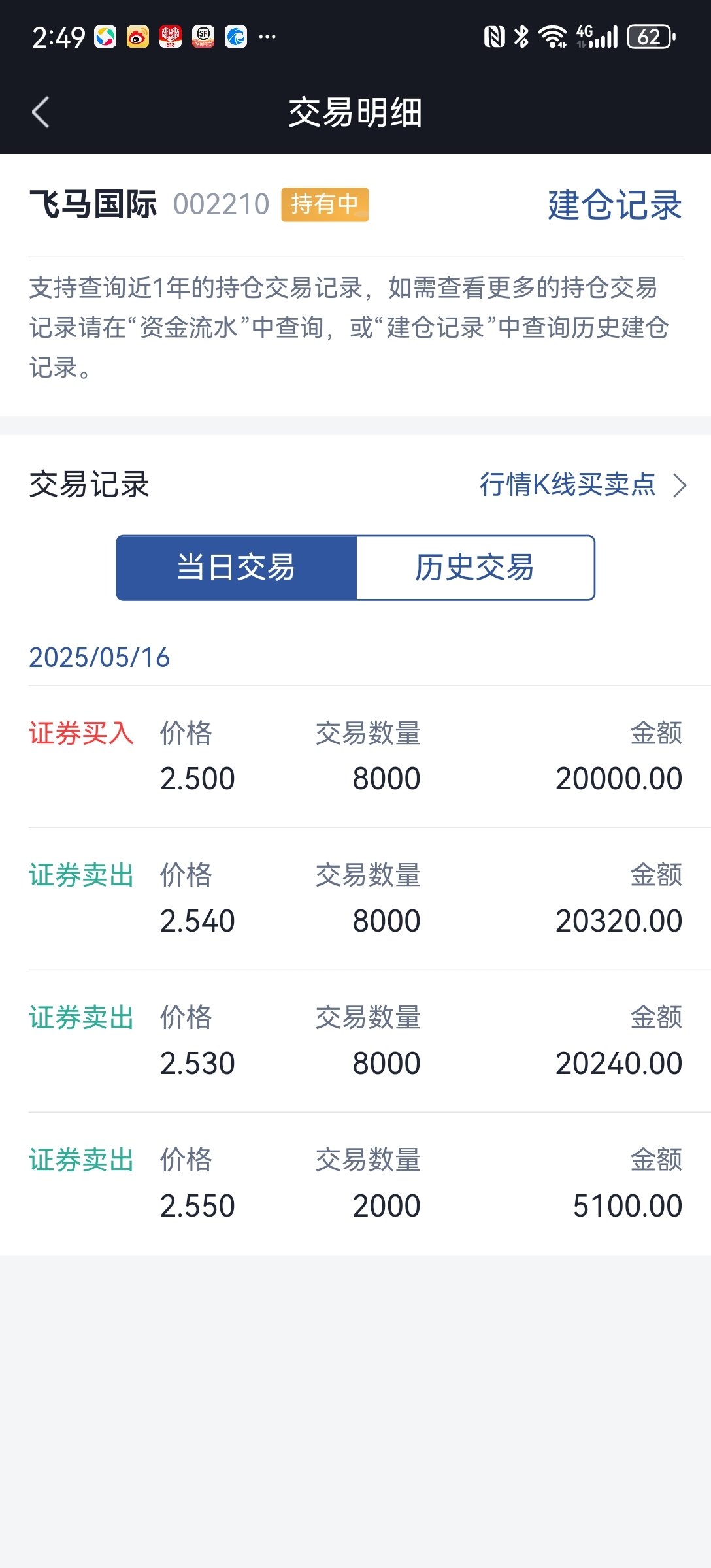Tap the Weibo notification icon
711x1568 pixels.
click(x=138, y=37)
